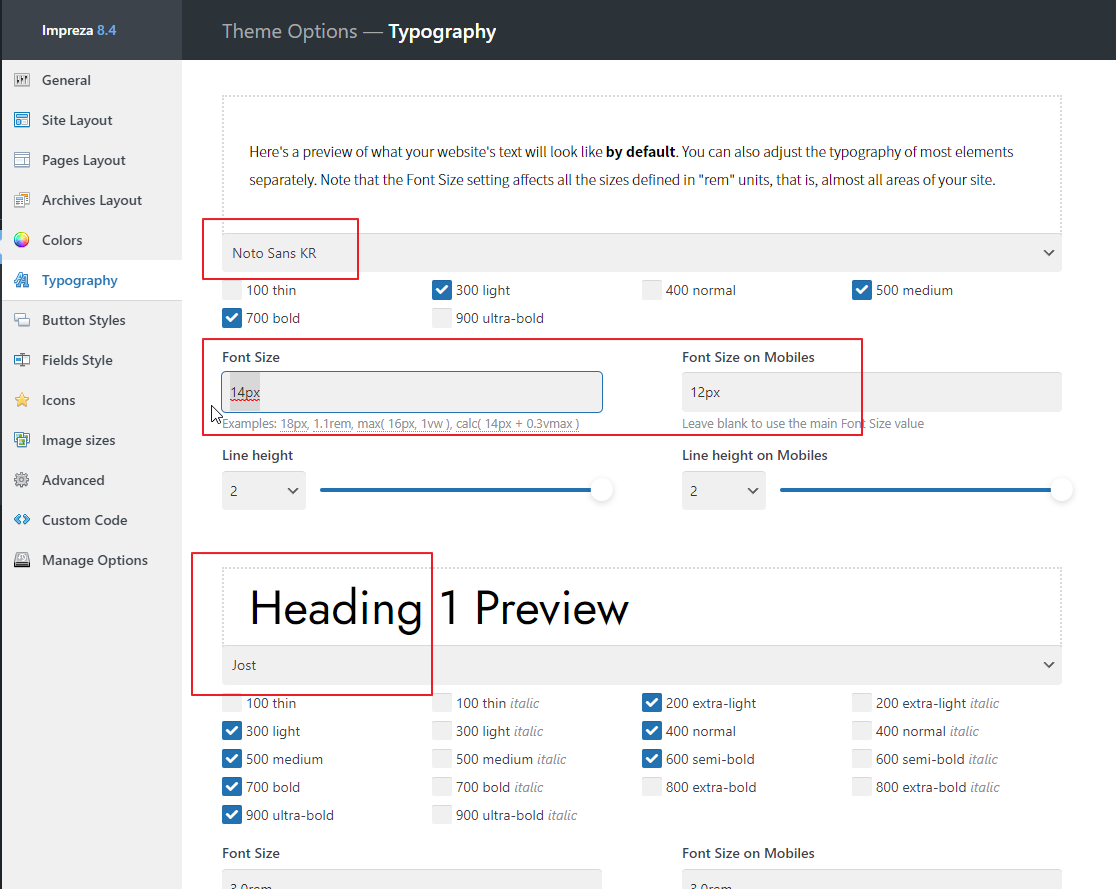Open Line height on Mobiles dropdown

[723, 490]
